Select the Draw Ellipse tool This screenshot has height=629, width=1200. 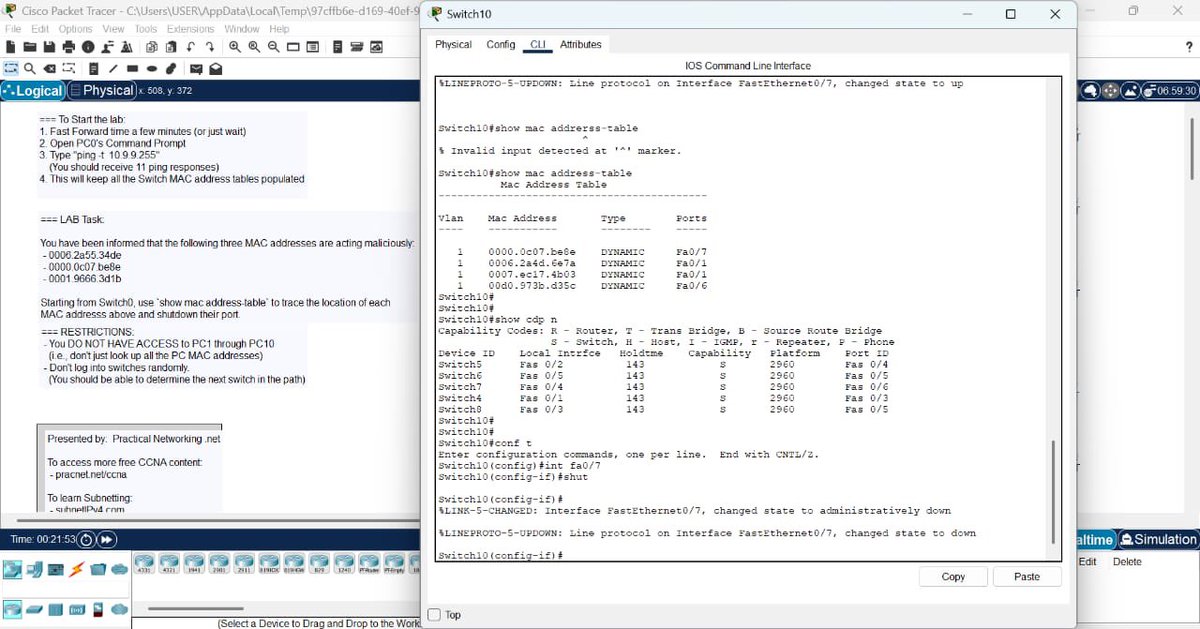pos(152,69)
